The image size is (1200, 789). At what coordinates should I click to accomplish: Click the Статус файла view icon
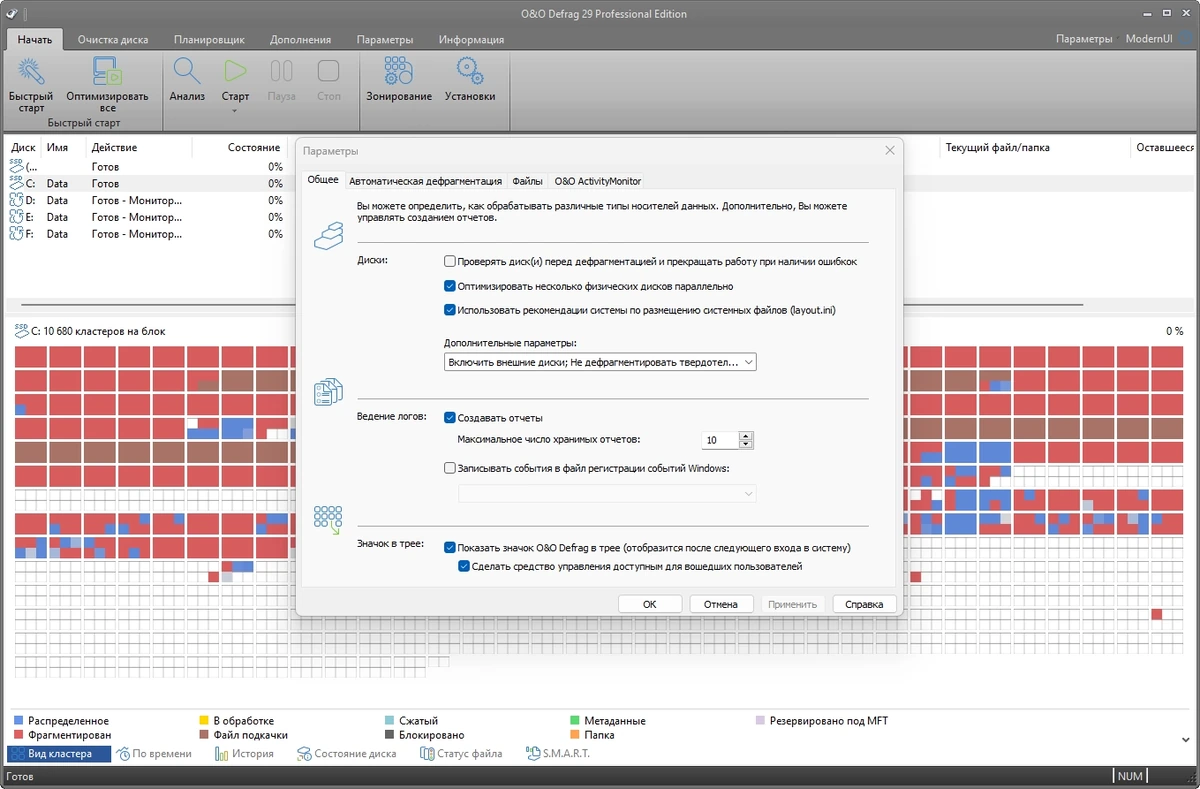pyautogui.click(x=426, y=753)
